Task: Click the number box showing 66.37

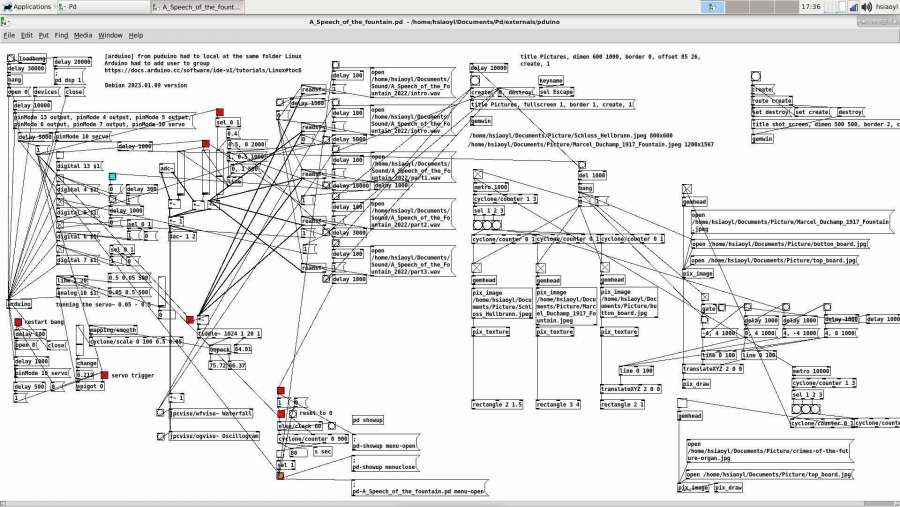Action: coord(237,365)
